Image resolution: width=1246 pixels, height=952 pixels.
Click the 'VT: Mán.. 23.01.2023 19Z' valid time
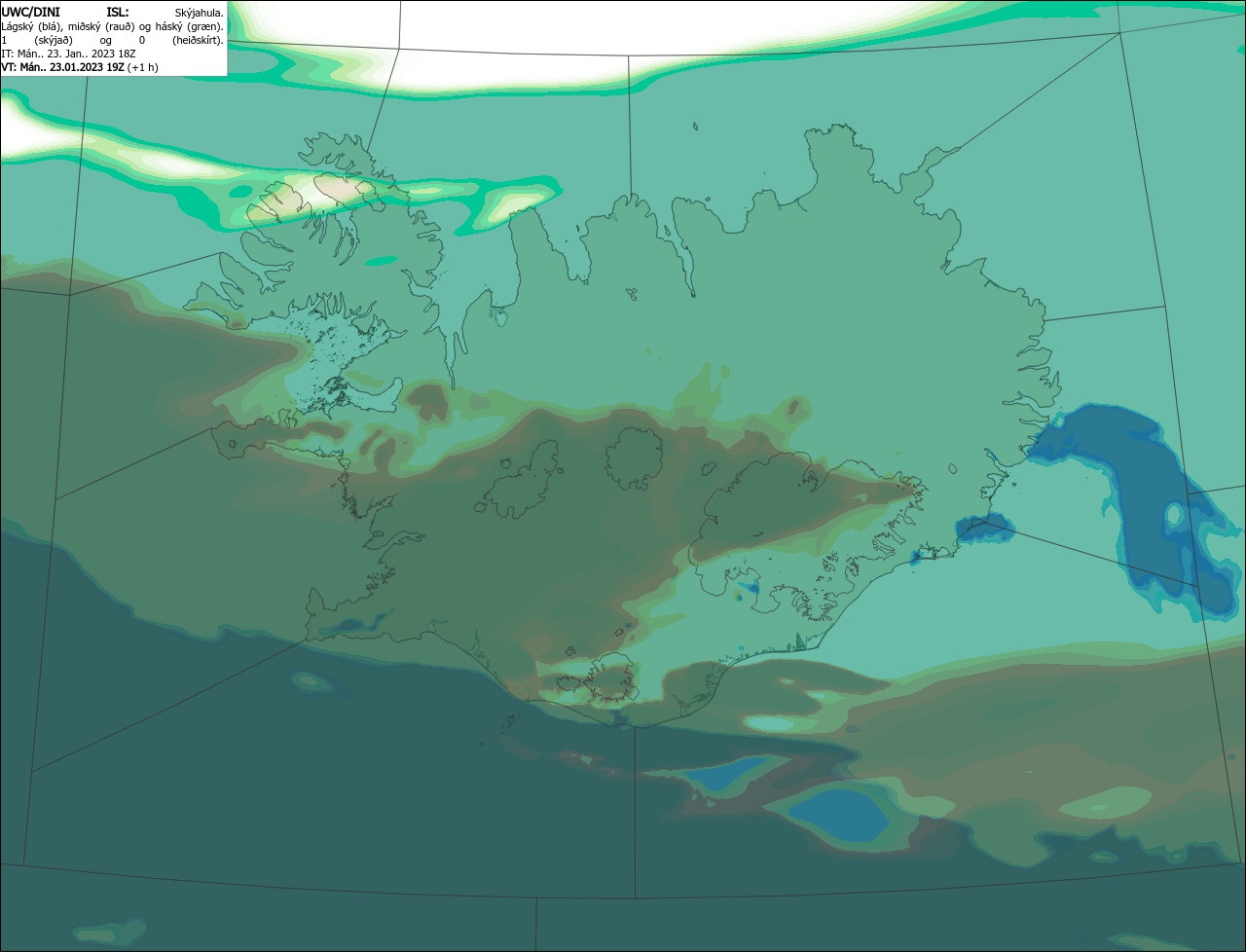pyautogui.click(x=62, y=67)
